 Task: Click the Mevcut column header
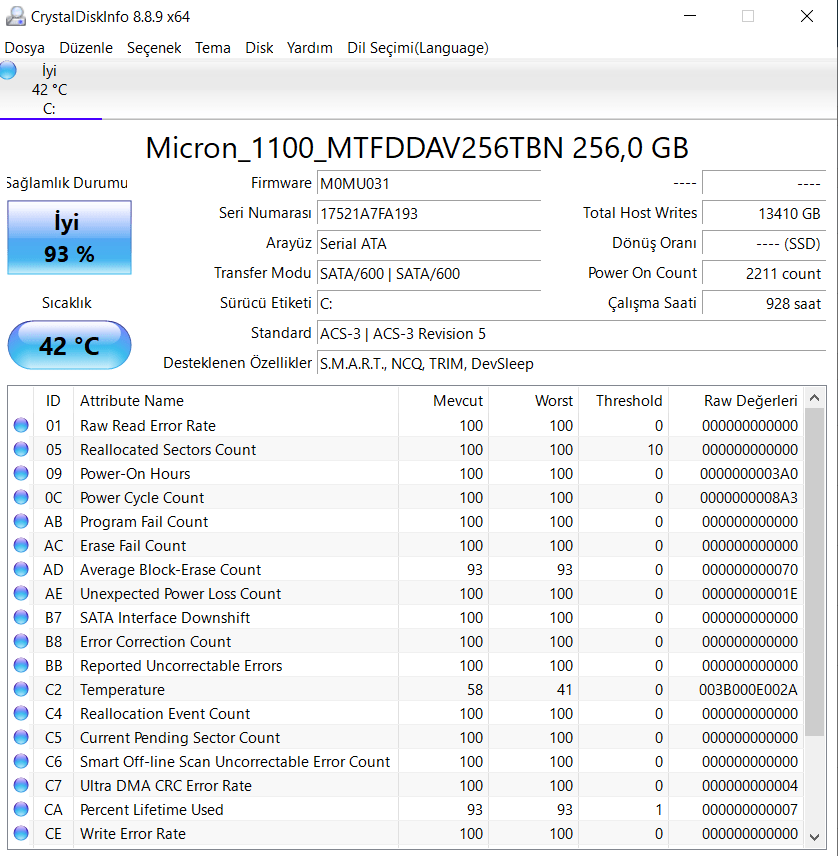[443, 401]
